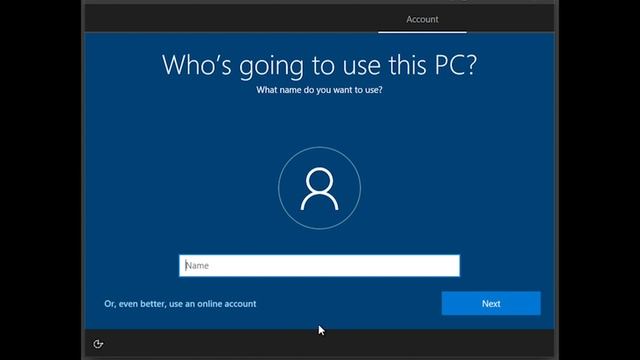This screenshot has width=640, height=360.
Task: Use an online account instead link
Action: pyautogui.click(x=180, y=304)
